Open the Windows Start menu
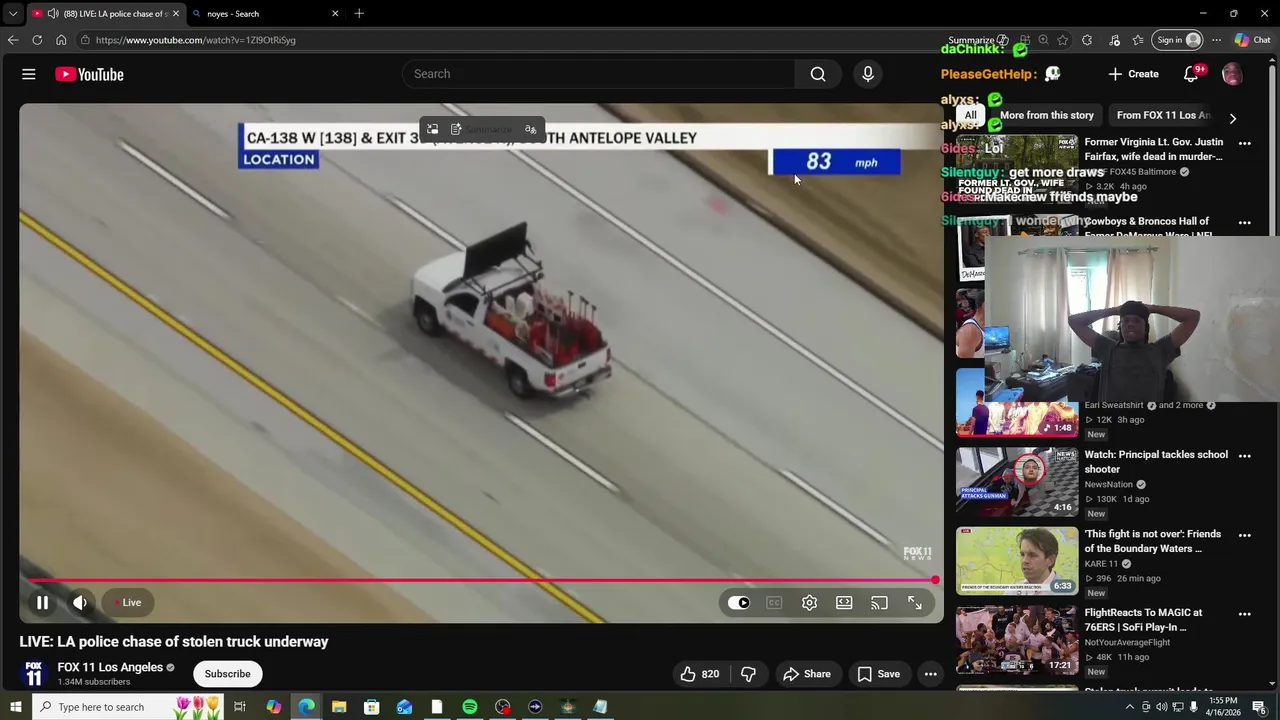The image size is (1280, 720). point(15,707)
